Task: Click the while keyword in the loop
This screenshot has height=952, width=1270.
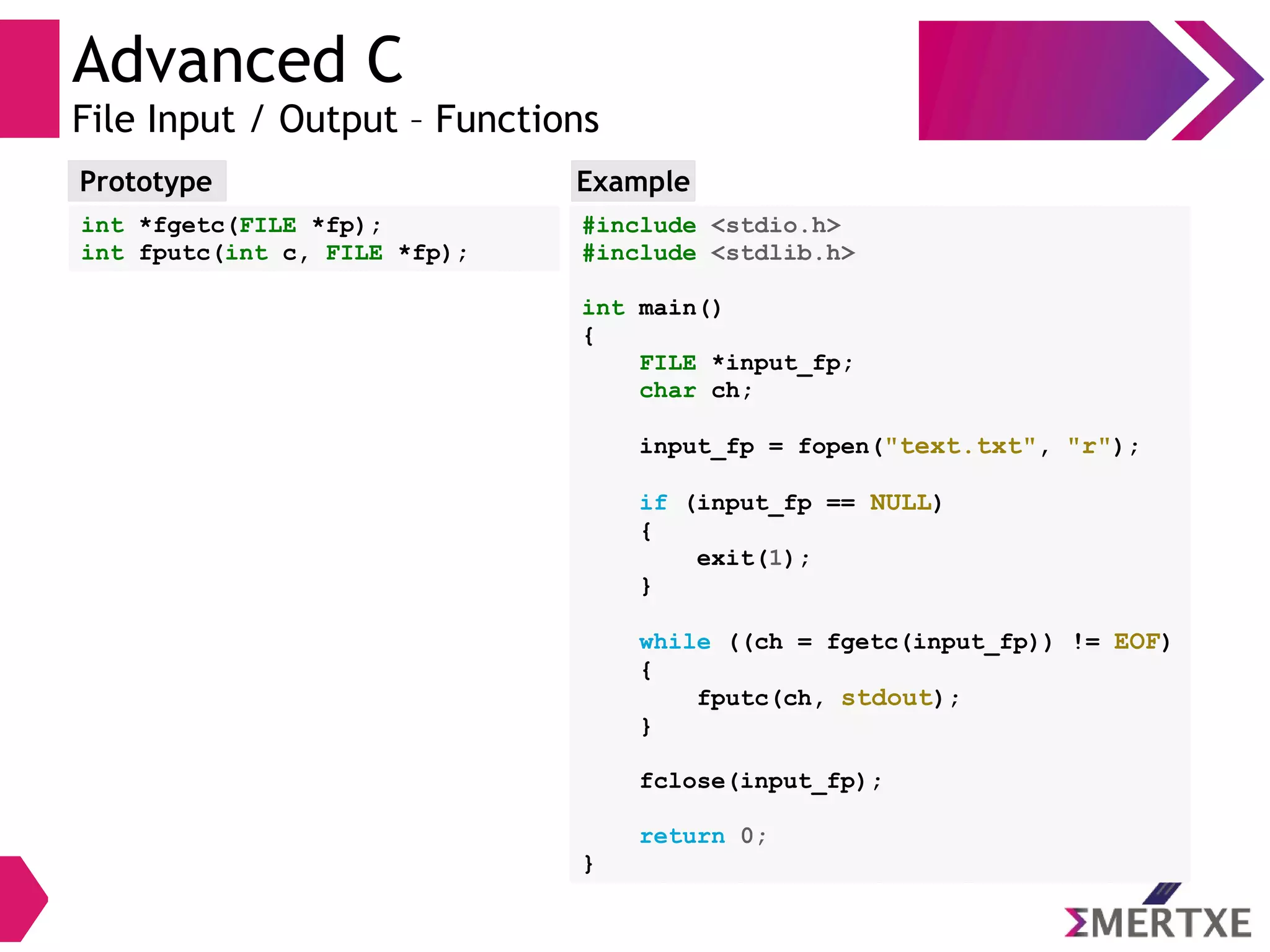Action: click(x=675, y=642)
